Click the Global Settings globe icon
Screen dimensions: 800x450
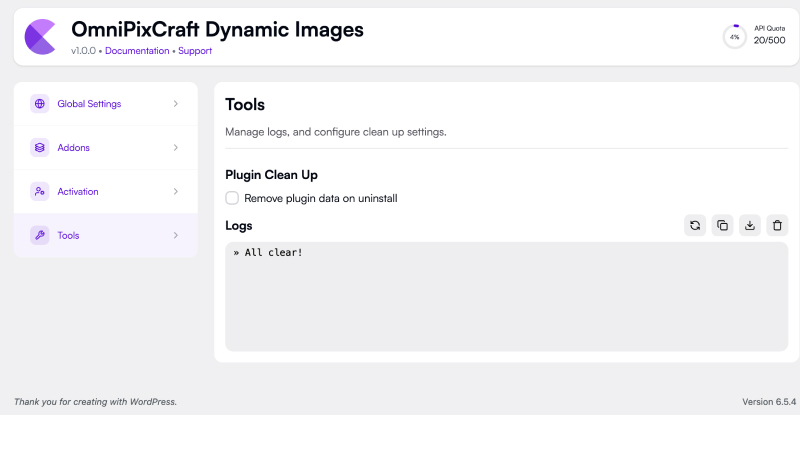[x=39, y=104]
